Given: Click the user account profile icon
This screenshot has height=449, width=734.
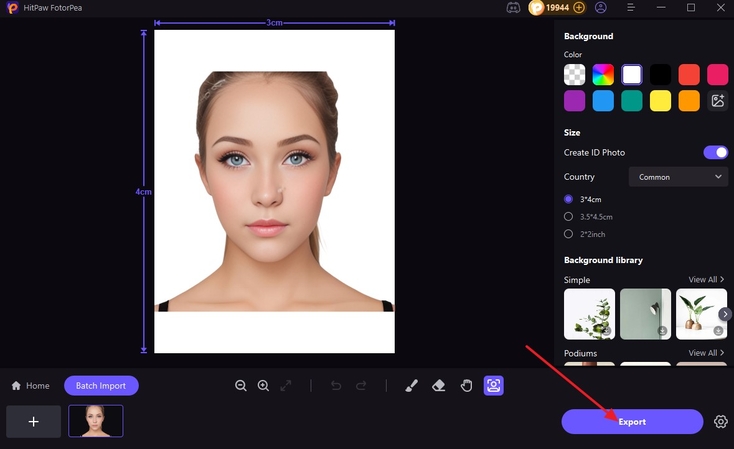Looking at the screenshot, I should pos(601,7).
